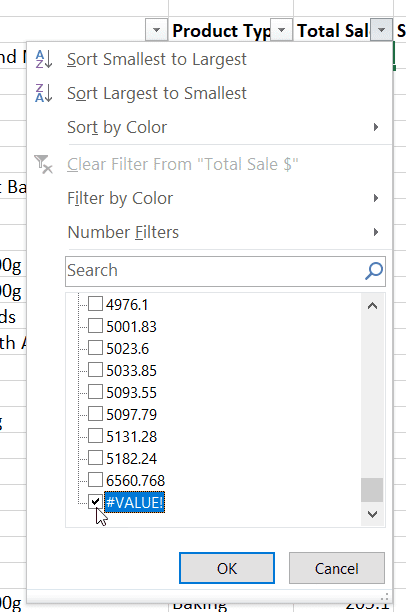Click the Sort Largest to Smallest Z-A icon
Image resolution: width=406 pixels, height=612 pixels.
(44, 93)
